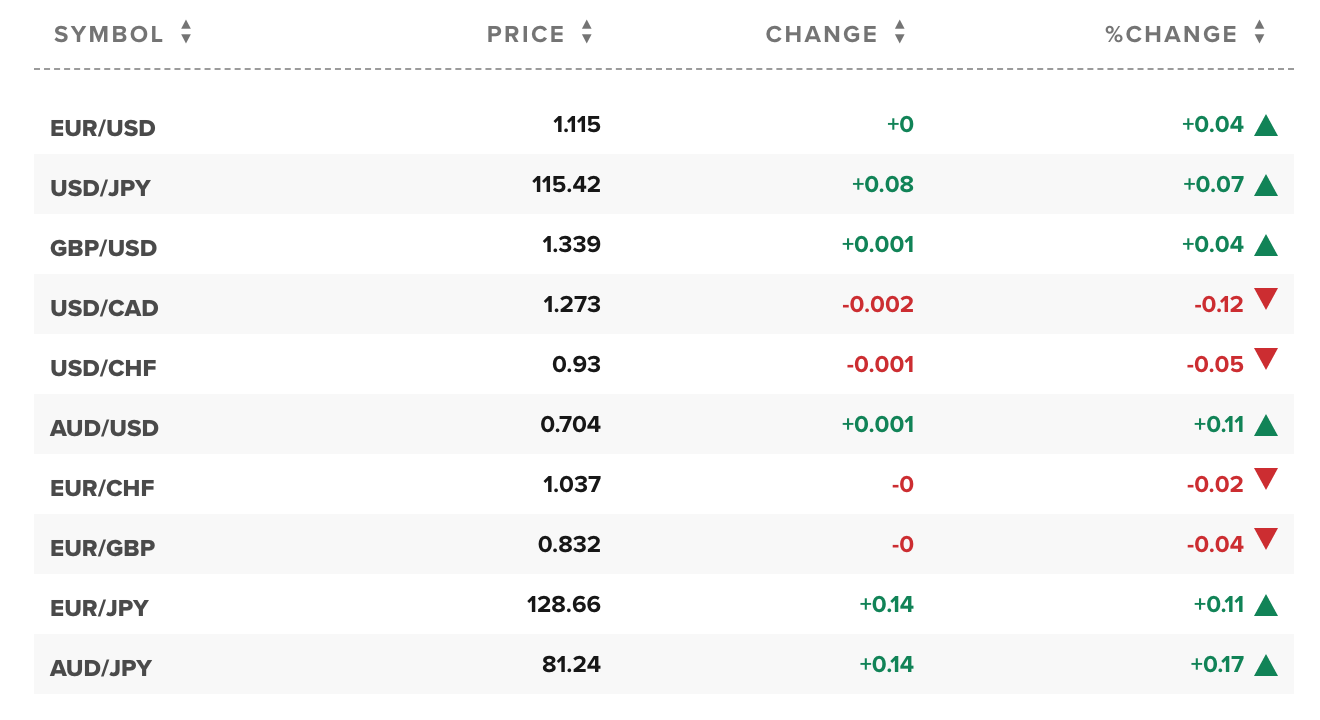Click the SYMBOL column header
Viewport: 1320px width, 720px height.
point(108,34)
